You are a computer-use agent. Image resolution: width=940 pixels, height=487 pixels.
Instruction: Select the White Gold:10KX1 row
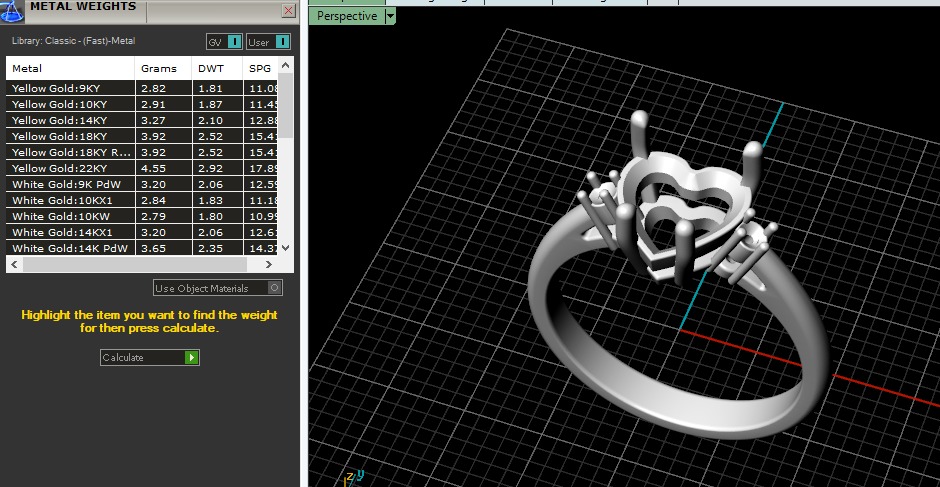pos(142,200)
